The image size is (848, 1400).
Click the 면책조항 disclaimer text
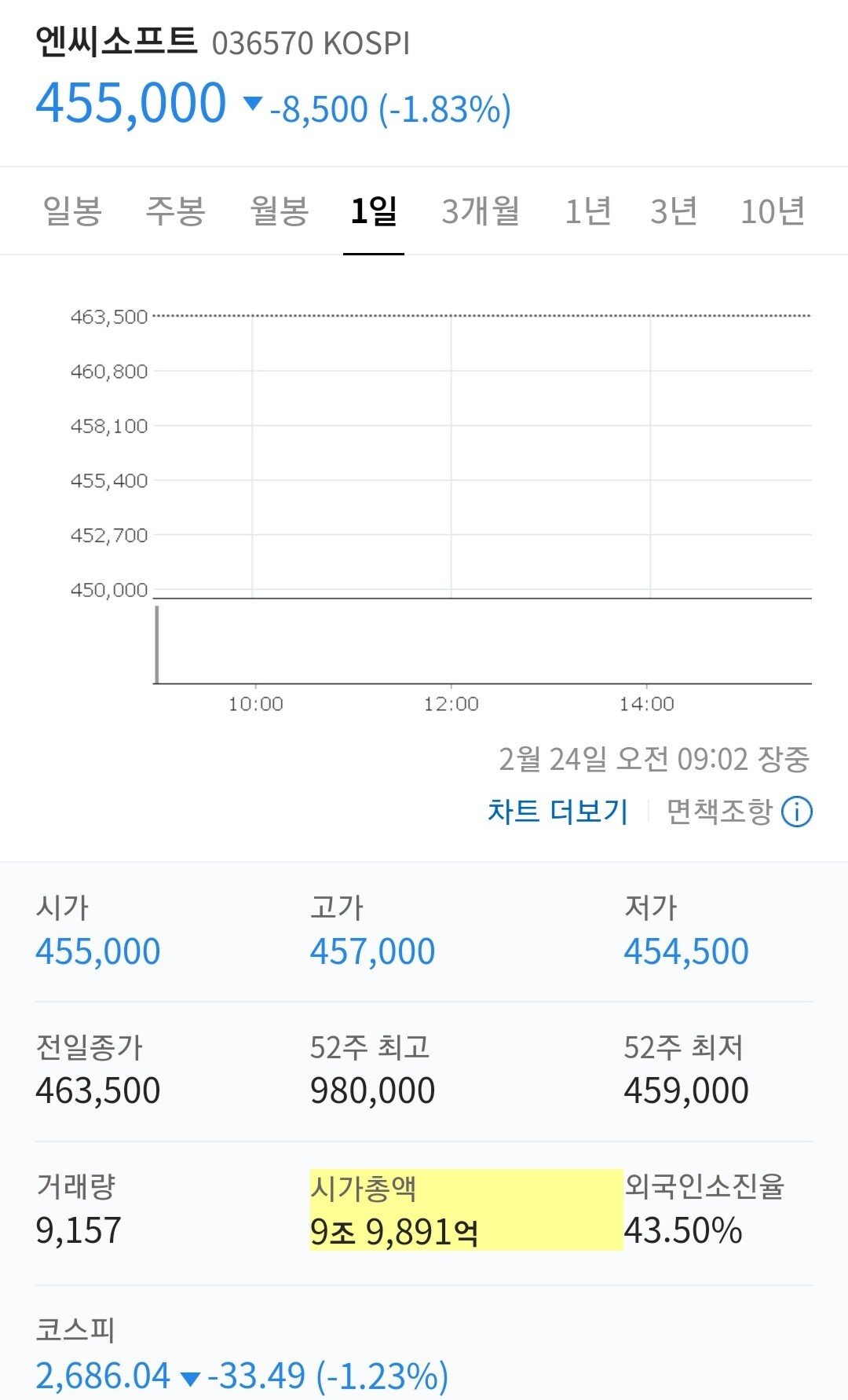(719, 812)
